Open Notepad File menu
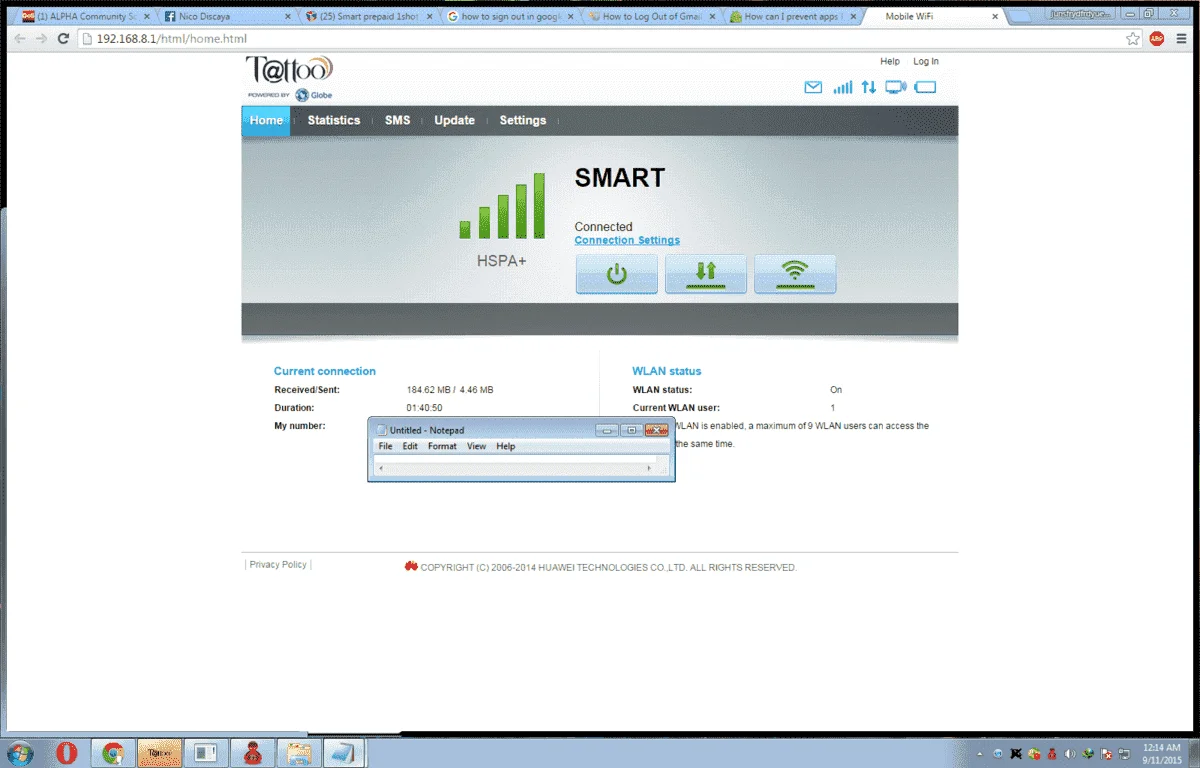Screen dimensions: 1200x768 [x=385, y=446]
